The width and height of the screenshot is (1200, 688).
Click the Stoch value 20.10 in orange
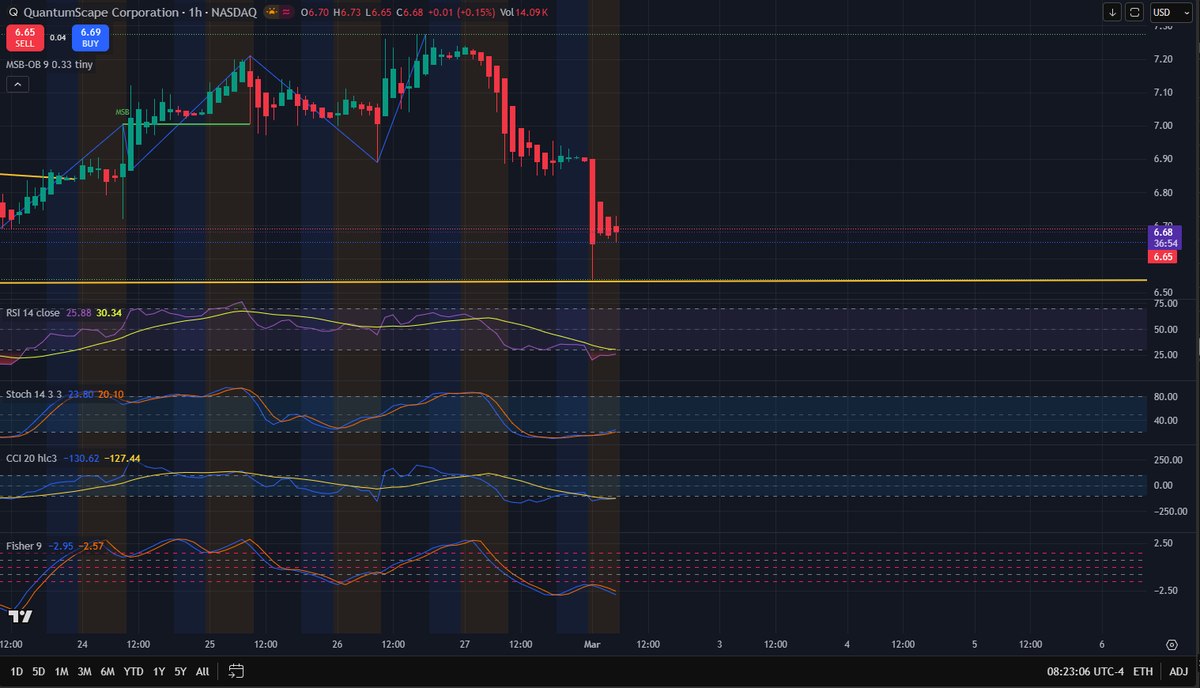pyautogui.click(x=111, y=395)
